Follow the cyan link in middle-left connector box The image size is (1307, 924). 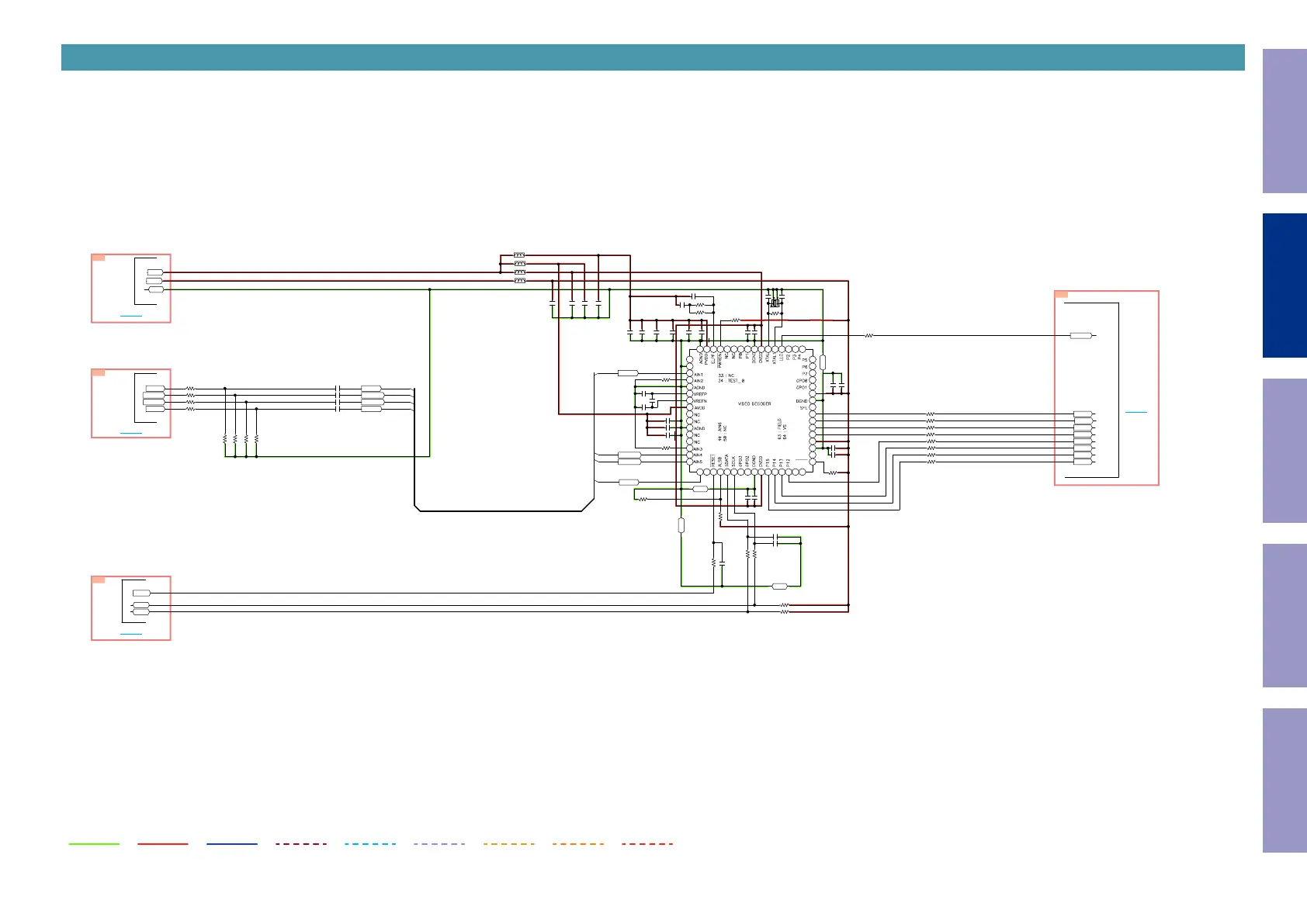pyautogui.click(x=131, y=432)
